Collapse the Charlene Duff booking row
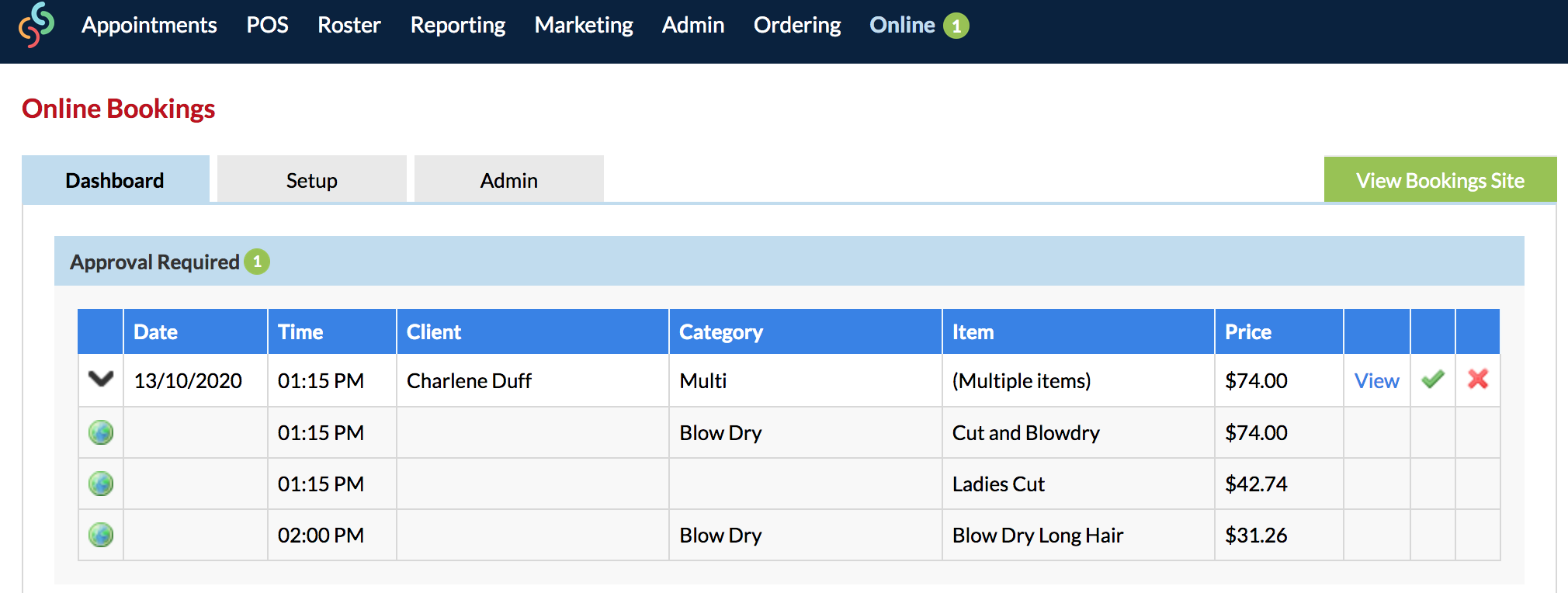This screenshot has height=593, width=1568. pos(101,379)
